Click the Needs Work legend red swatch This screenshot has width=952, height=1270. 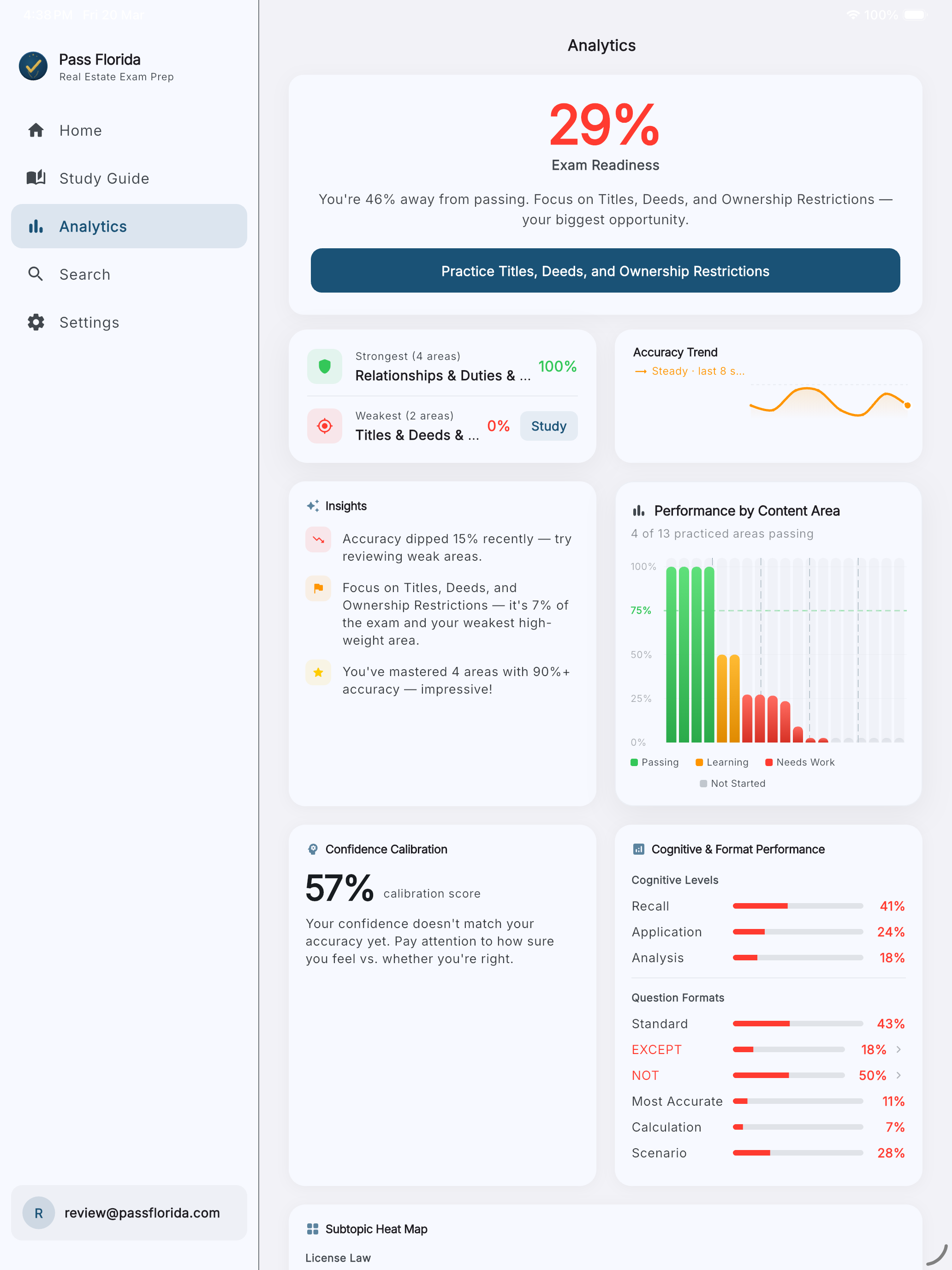pos(769,762)
